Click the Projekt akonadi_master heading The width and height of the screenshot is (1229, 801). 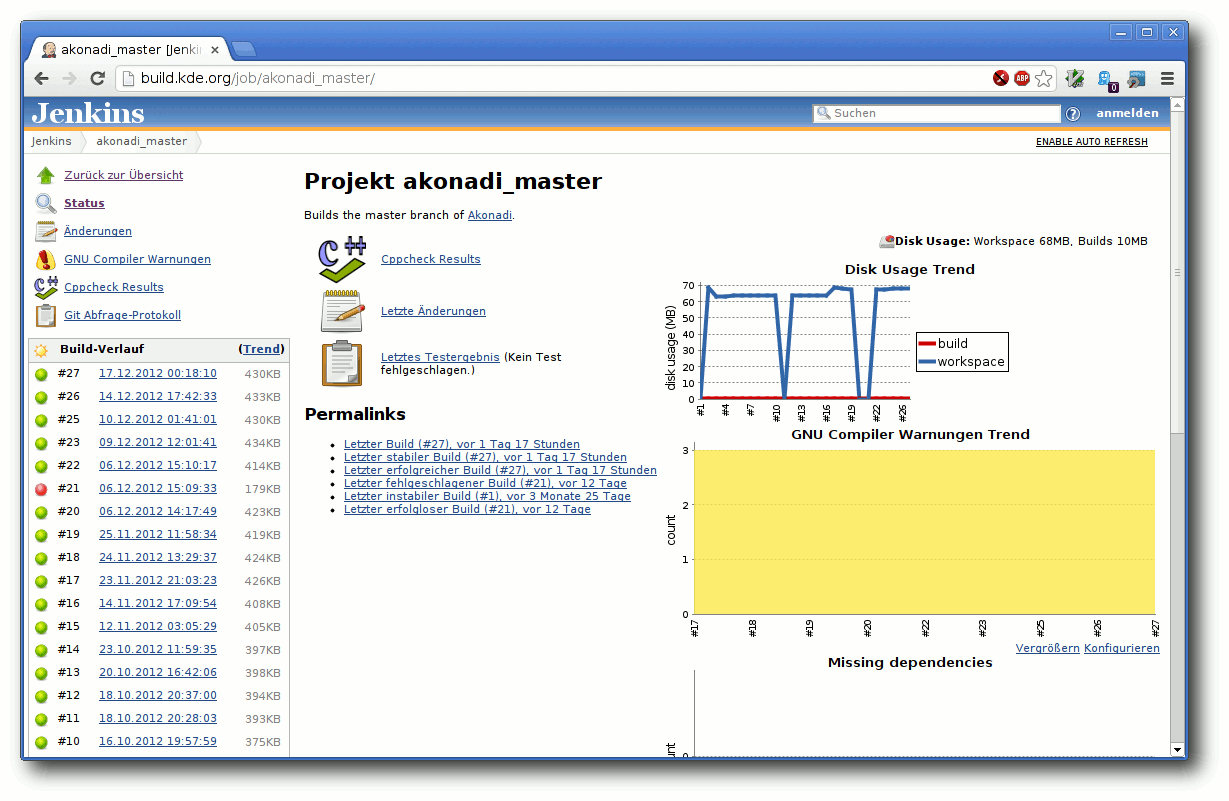pos(453,181)
